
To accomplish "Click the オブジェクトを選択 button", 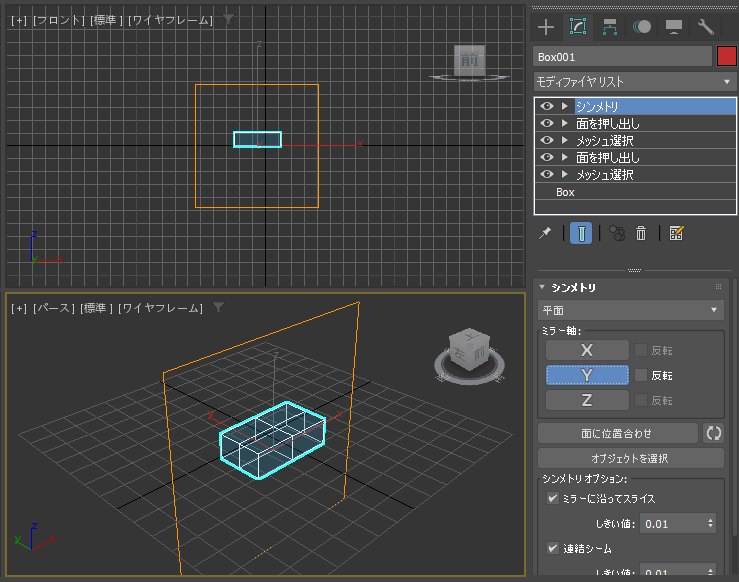I will point(631,458).
